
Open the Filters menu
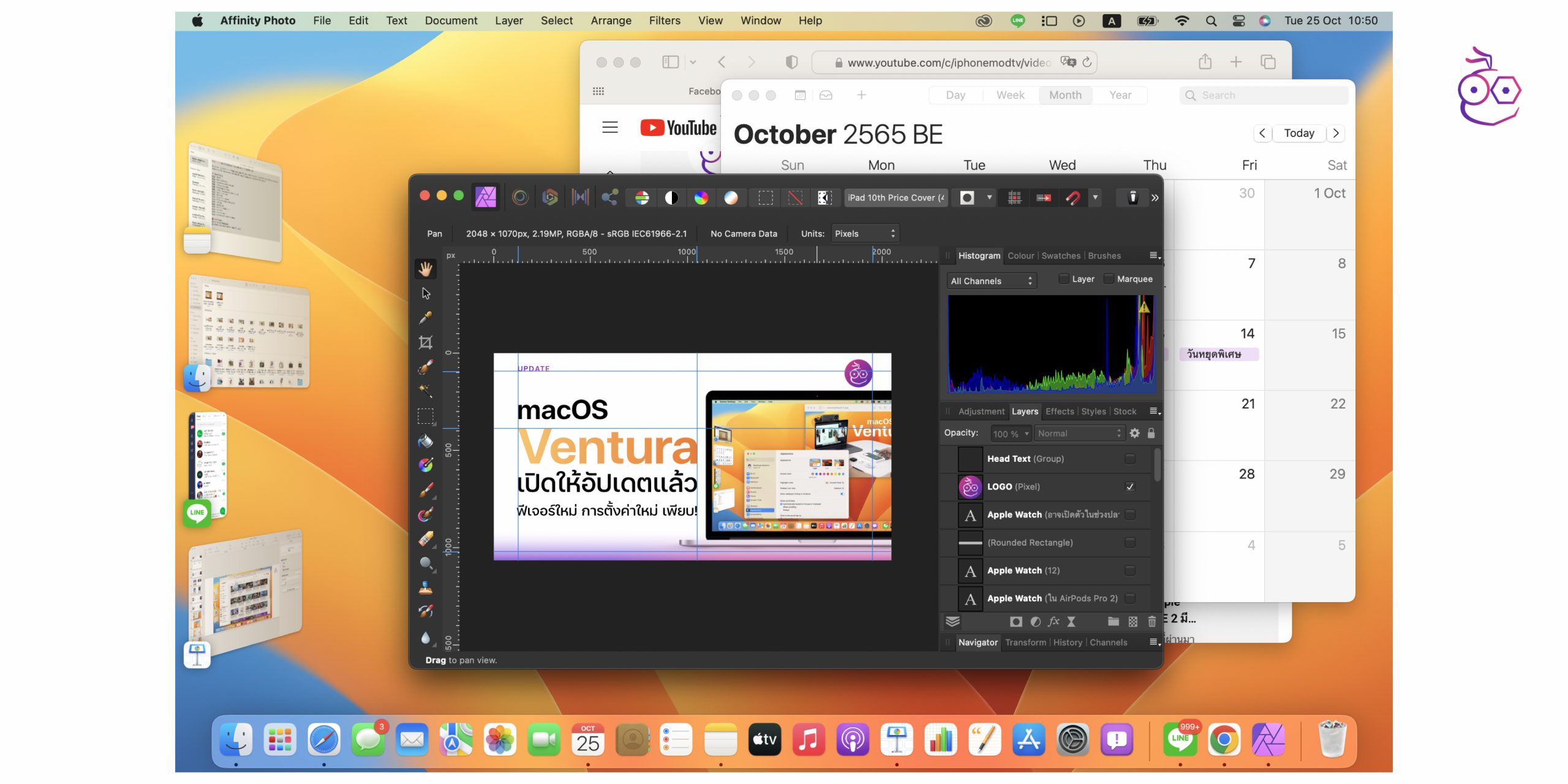[664, 20]
